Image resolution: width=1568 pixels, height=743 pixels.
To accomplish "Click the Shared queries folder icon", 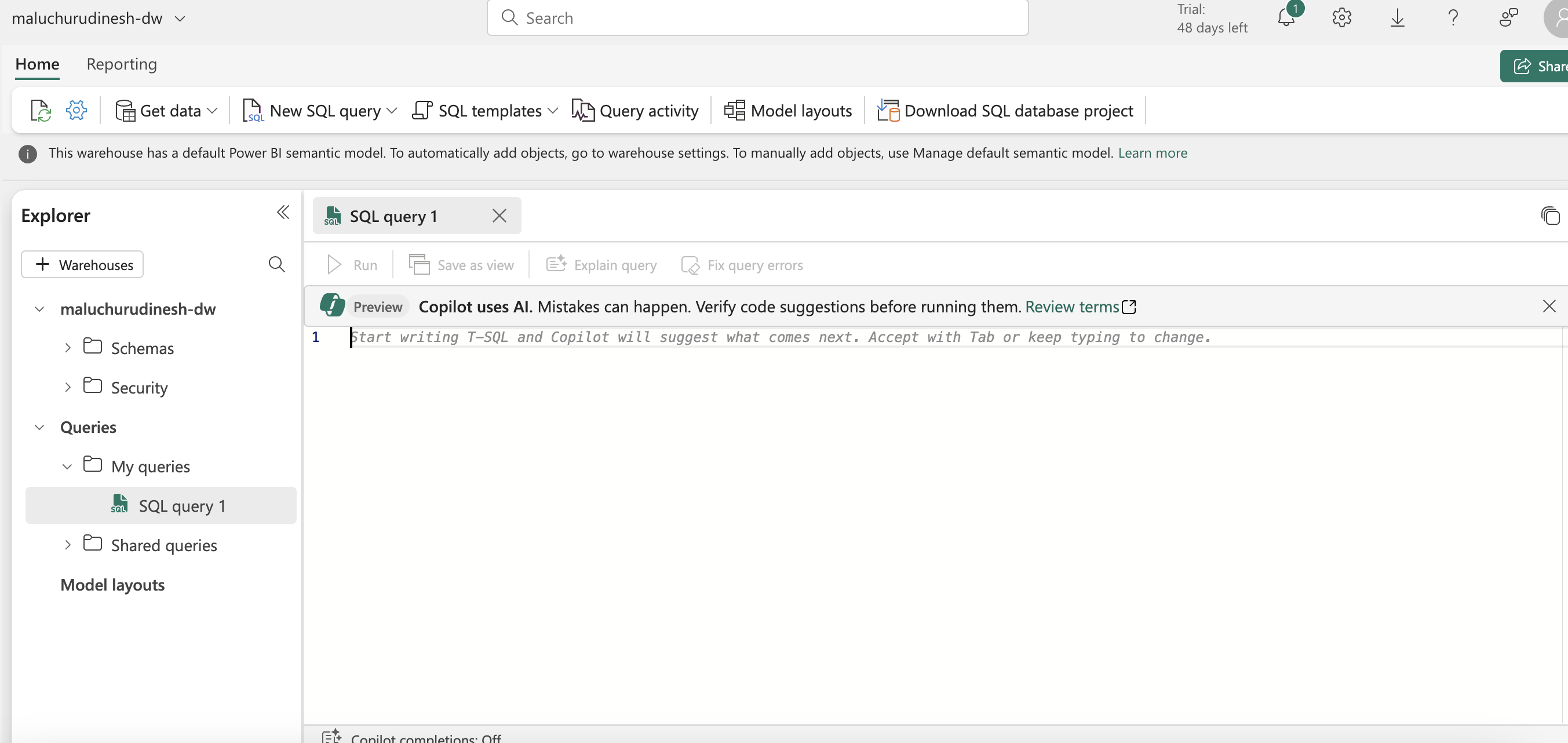I will [x=93, y=542].
